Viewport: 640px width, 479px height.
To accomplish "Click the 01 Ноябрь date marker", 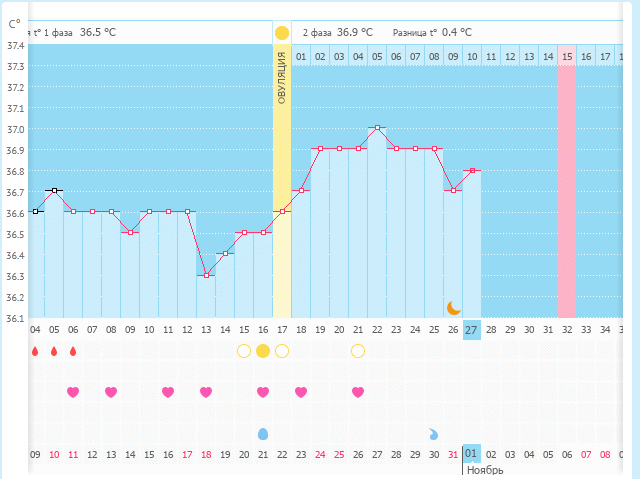I will [x=472, y=455].
